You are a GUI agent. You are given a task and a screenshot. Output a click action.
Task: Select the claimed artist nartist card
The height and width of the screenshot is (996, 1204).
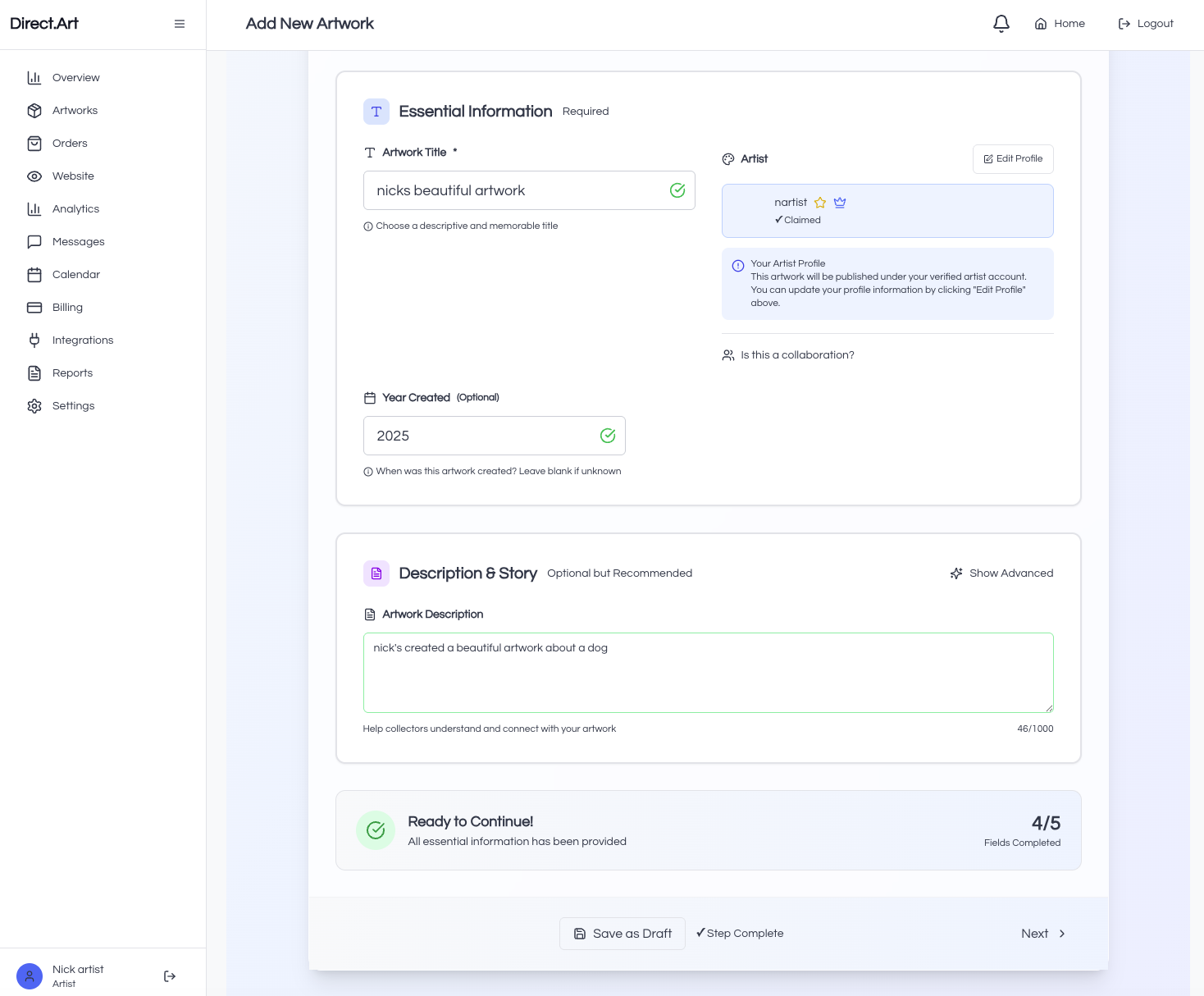[x=887, y=211]
